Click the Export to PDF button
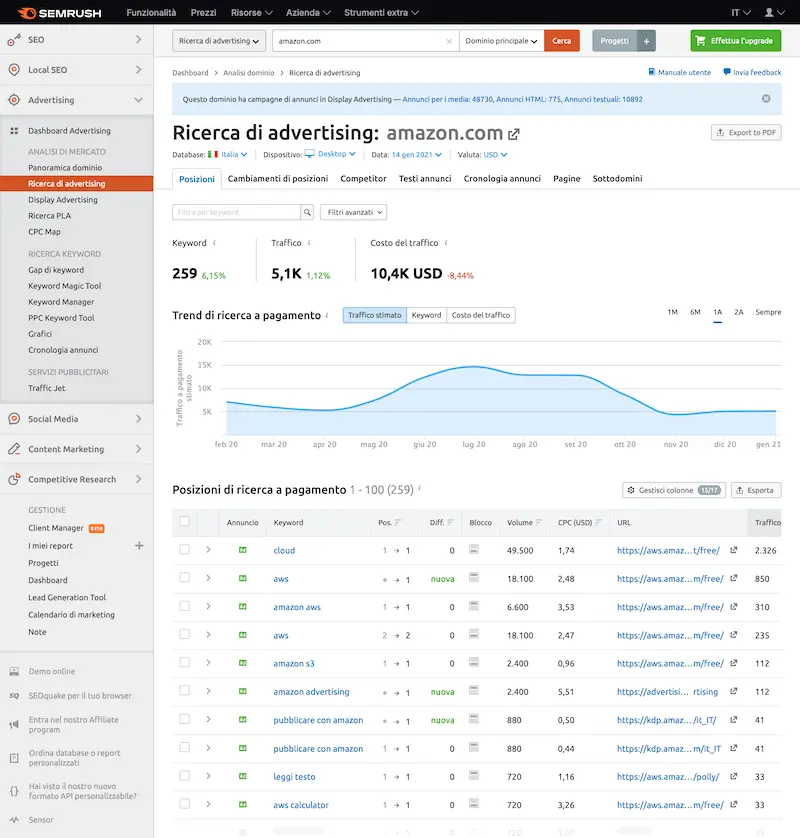The image size is (800, 838). [x=746, y=133]
